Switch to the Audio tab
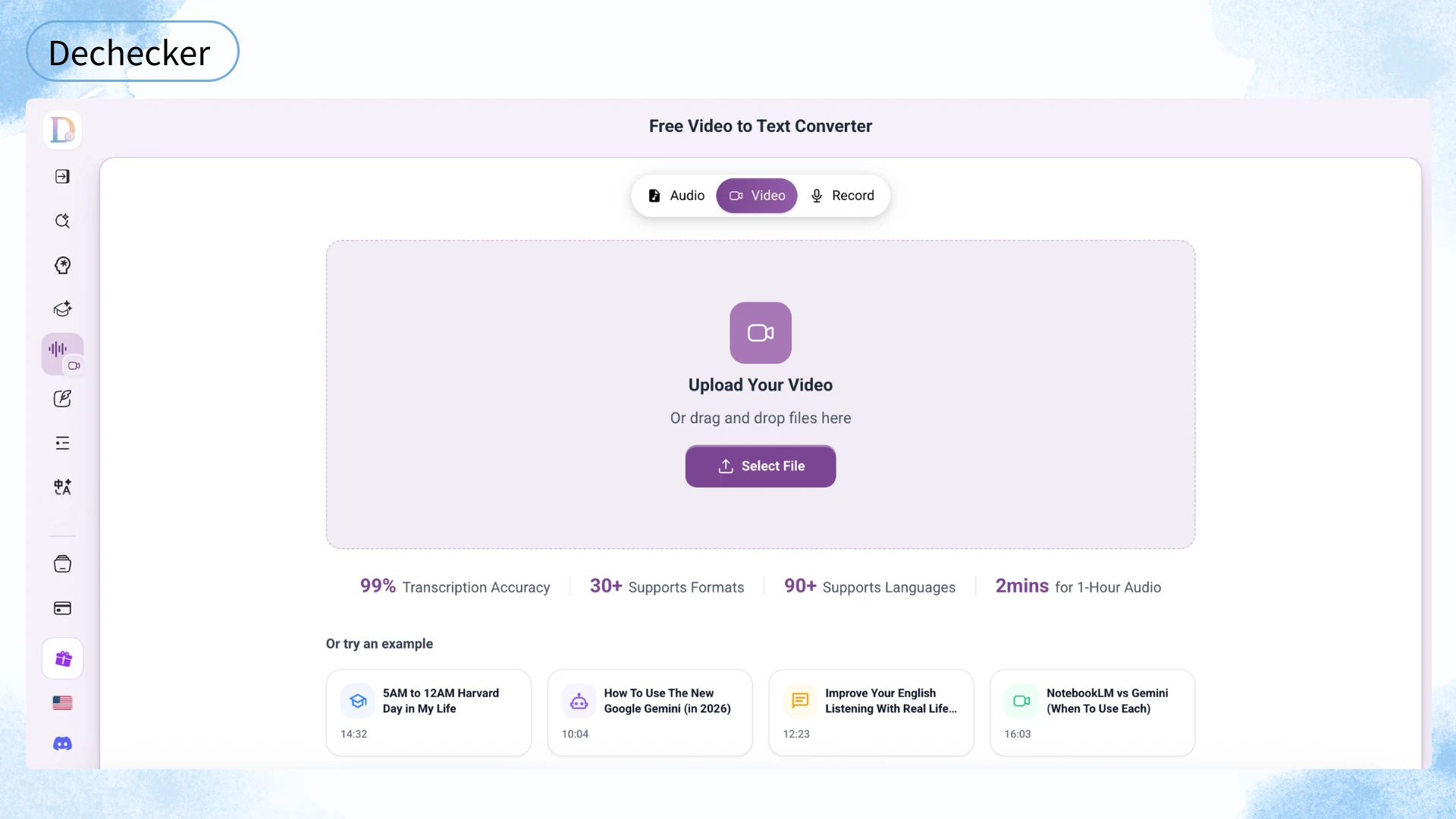The width and height of the screenshot is (1456, 819). point(676,196)
